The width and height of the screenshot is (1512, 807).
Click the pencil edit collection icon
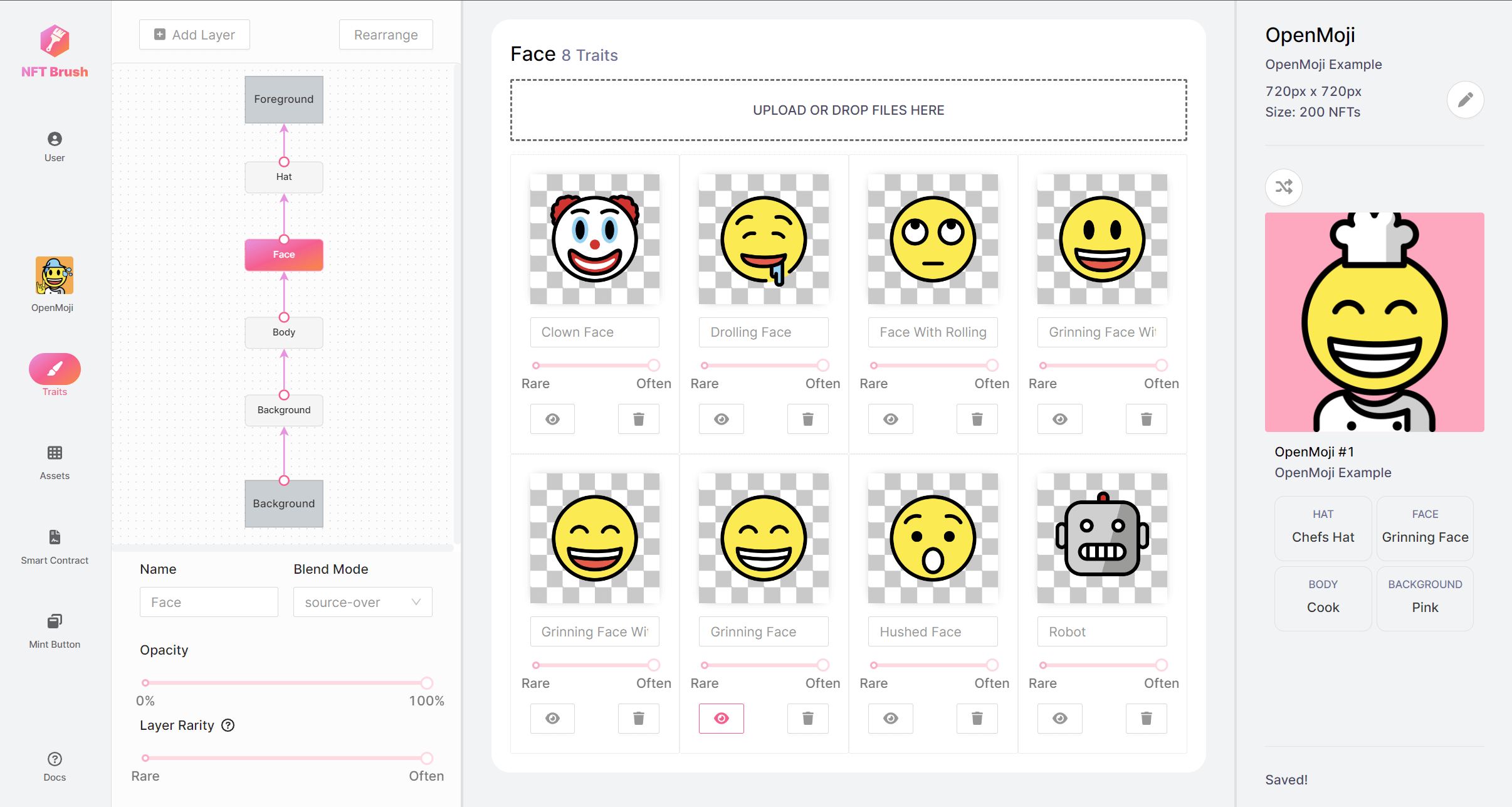1465,100
